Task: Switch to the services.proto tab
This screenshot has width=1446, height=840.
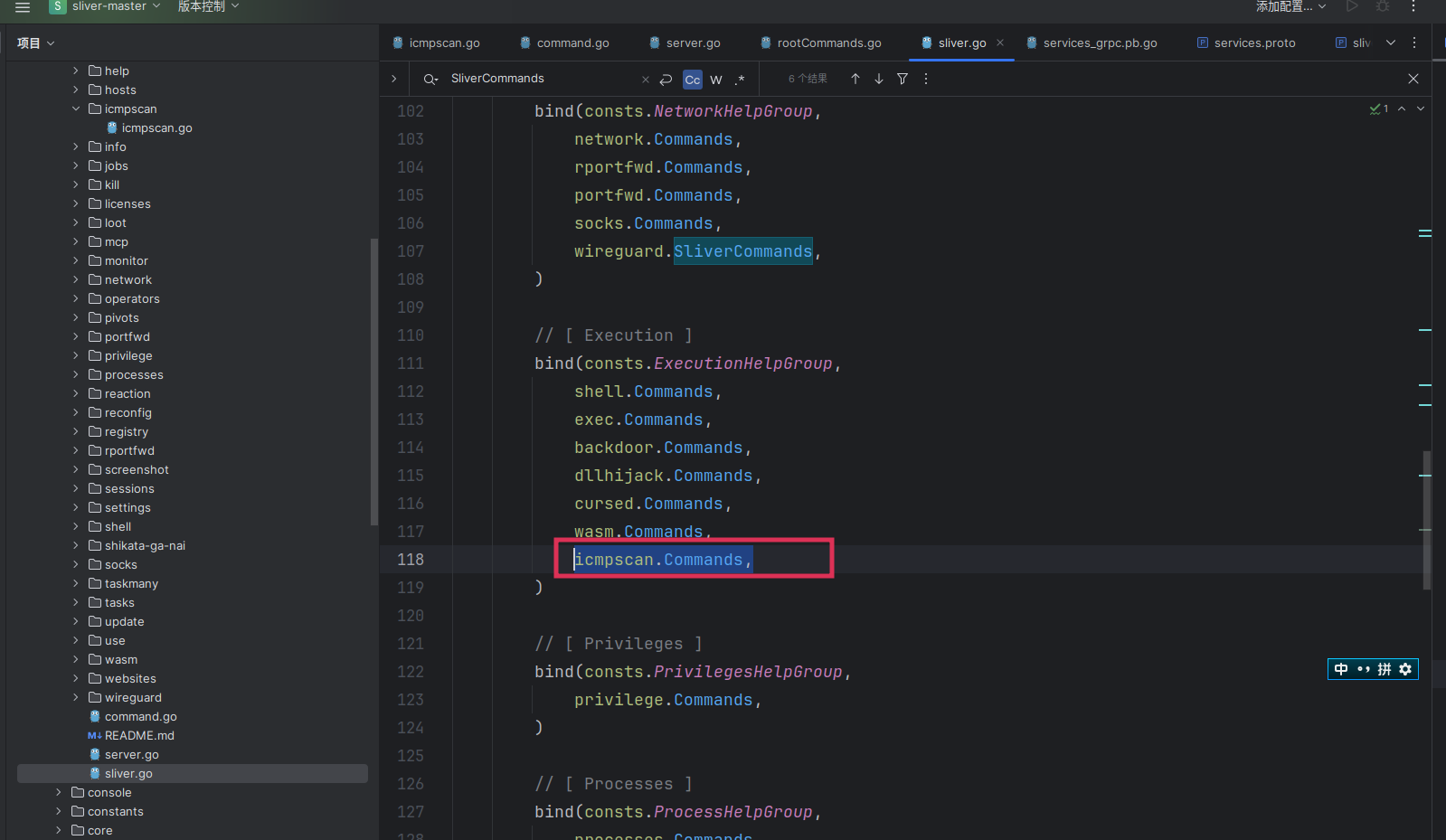Action: [x=1253, y=42]
